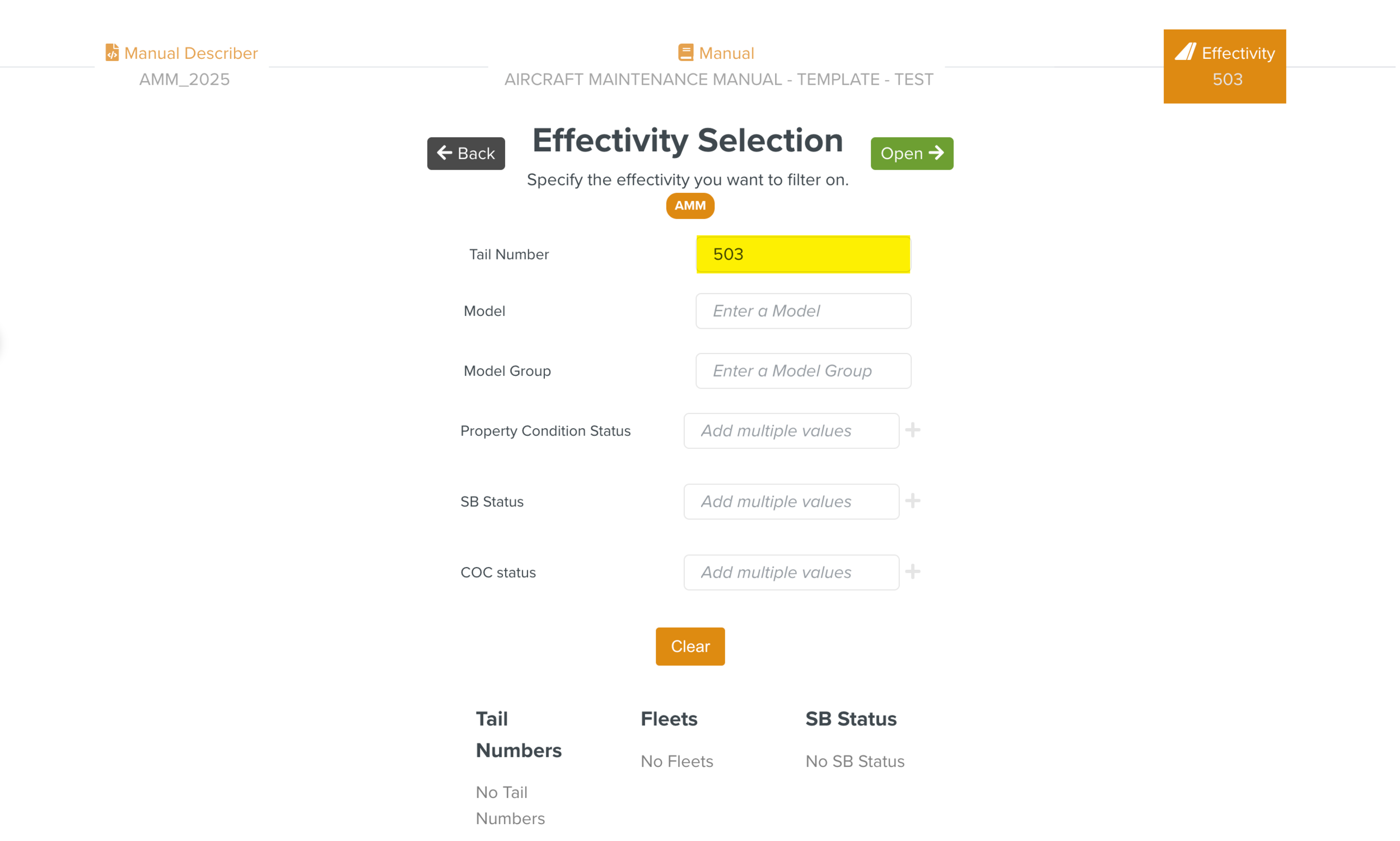Click plus icon beside SB Status field
1400x841 pixels.
(x=912, y=501)
